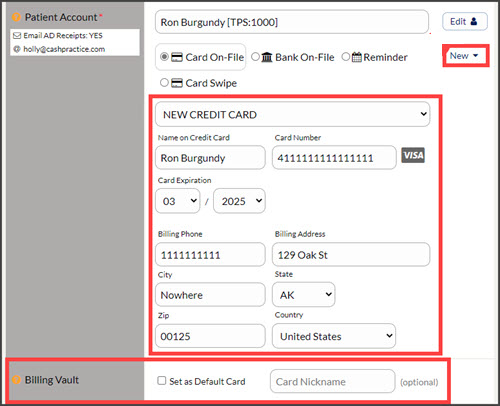Open the Country dropdown showing United States
The height and width of the screenshot is (406, 500).
tap(334, 336)
